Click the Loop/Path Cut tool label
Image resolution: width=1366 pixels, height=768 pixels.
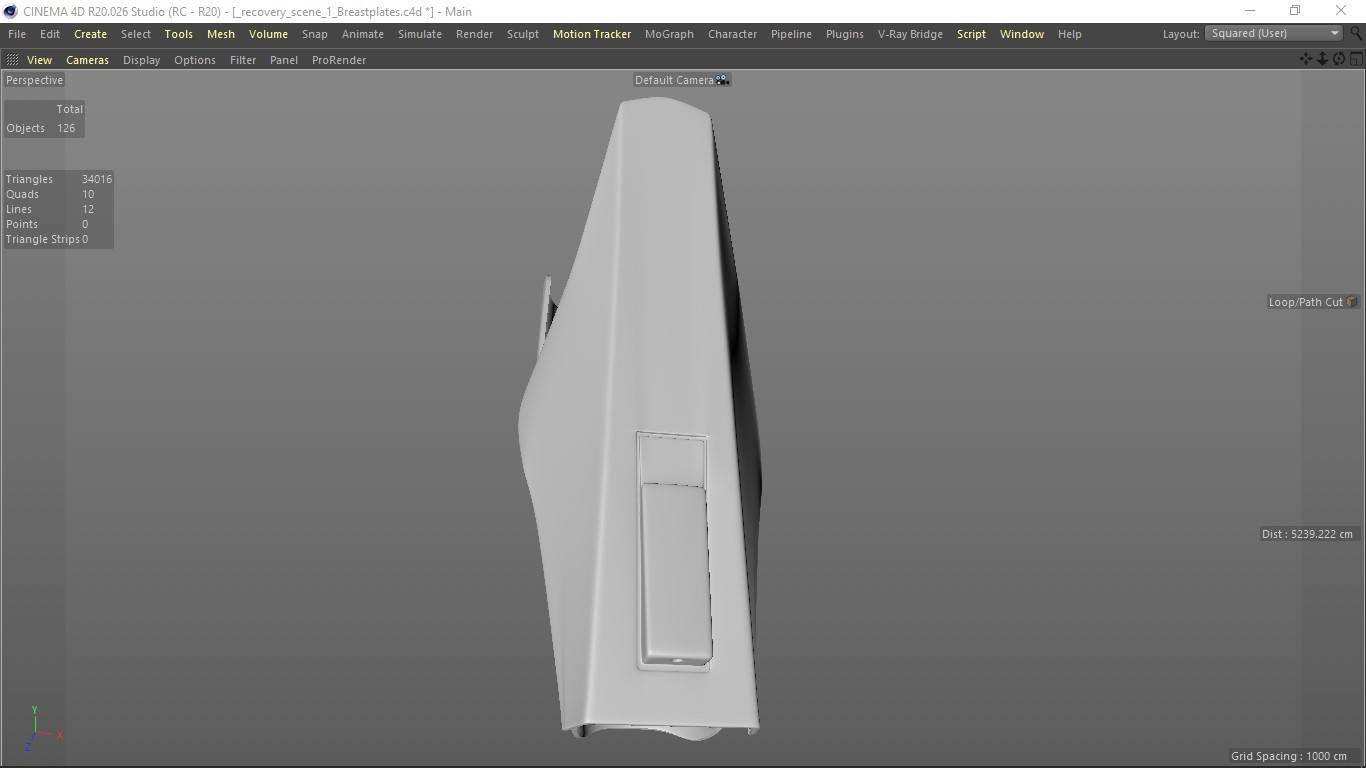click(x=1305, y=302)
